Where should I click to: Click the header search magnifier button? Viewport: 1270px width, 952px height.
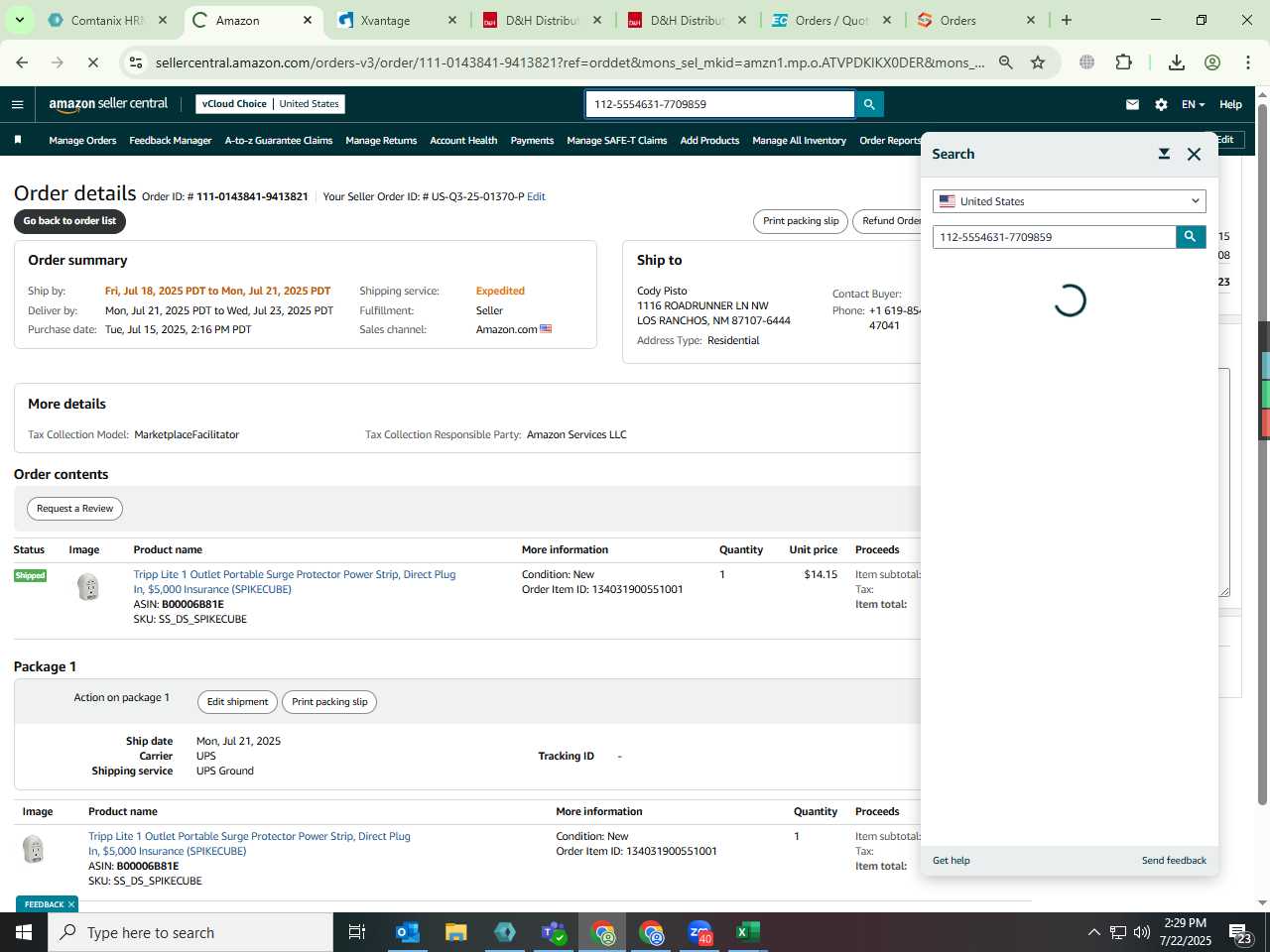[869, 104]
